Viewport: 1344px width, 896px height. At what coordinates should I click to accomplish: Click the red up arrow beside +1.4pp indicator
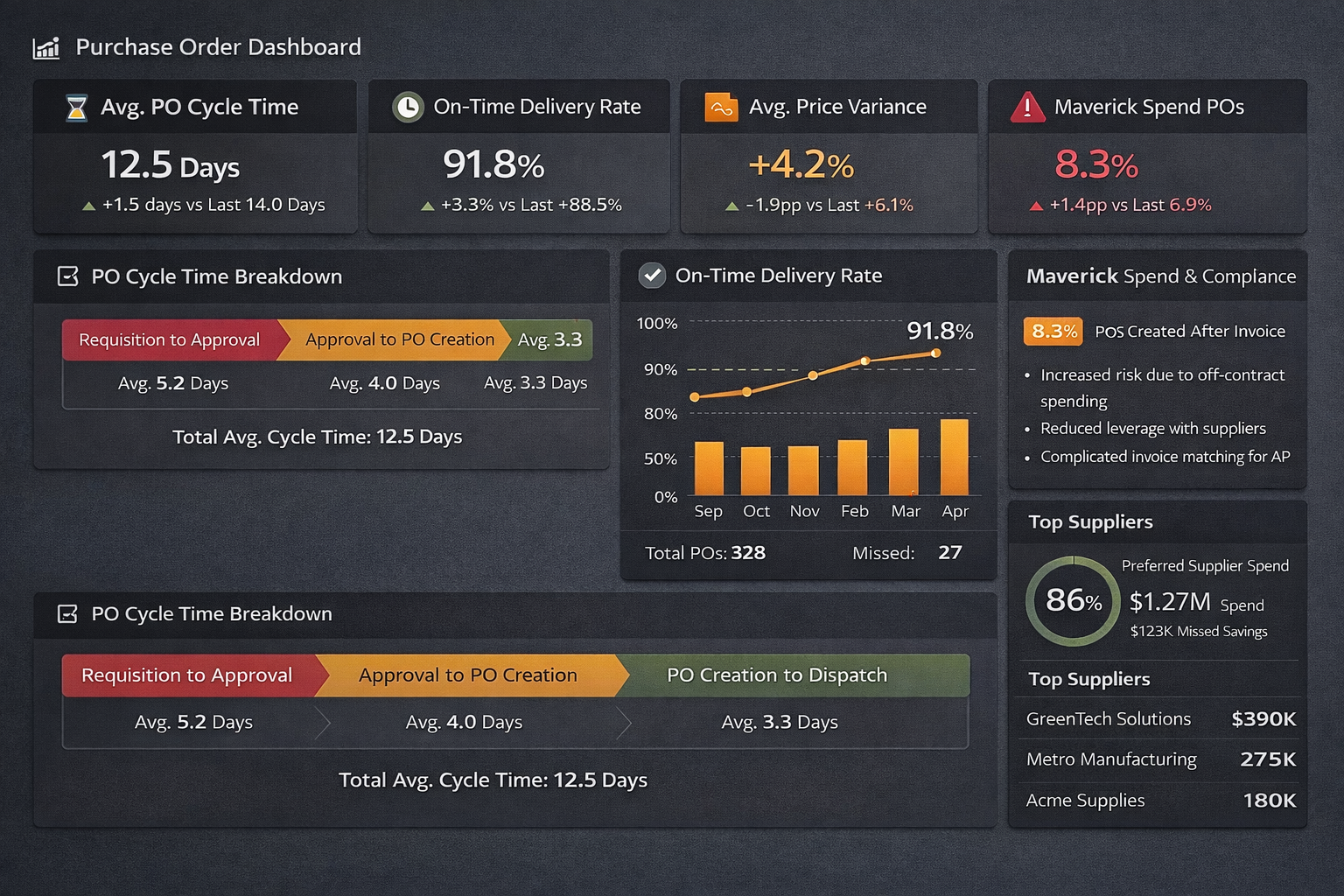point(1035,205)
